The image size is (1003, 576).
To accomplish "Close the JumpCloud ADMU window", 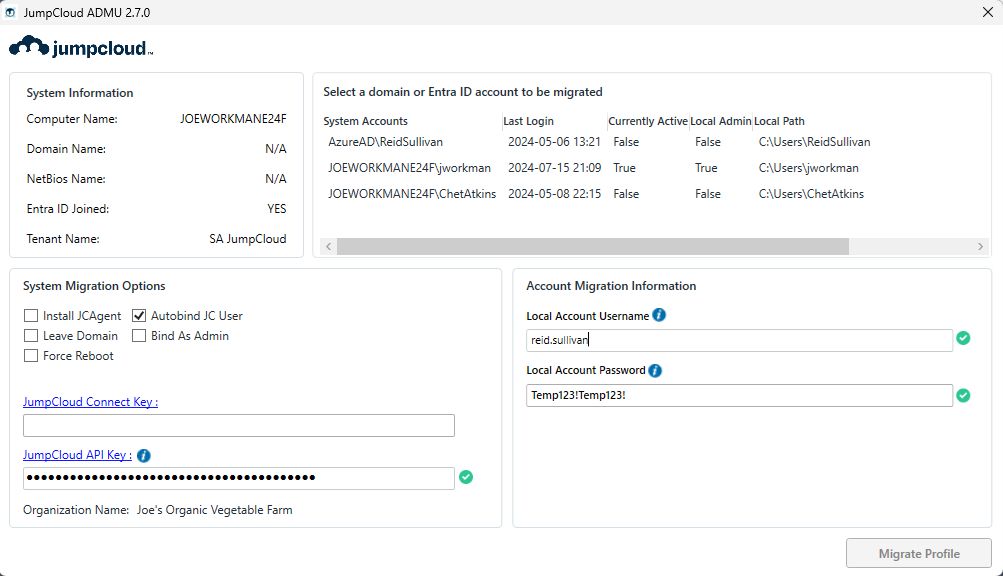I will pyautogui.click(x=988, y=12).
